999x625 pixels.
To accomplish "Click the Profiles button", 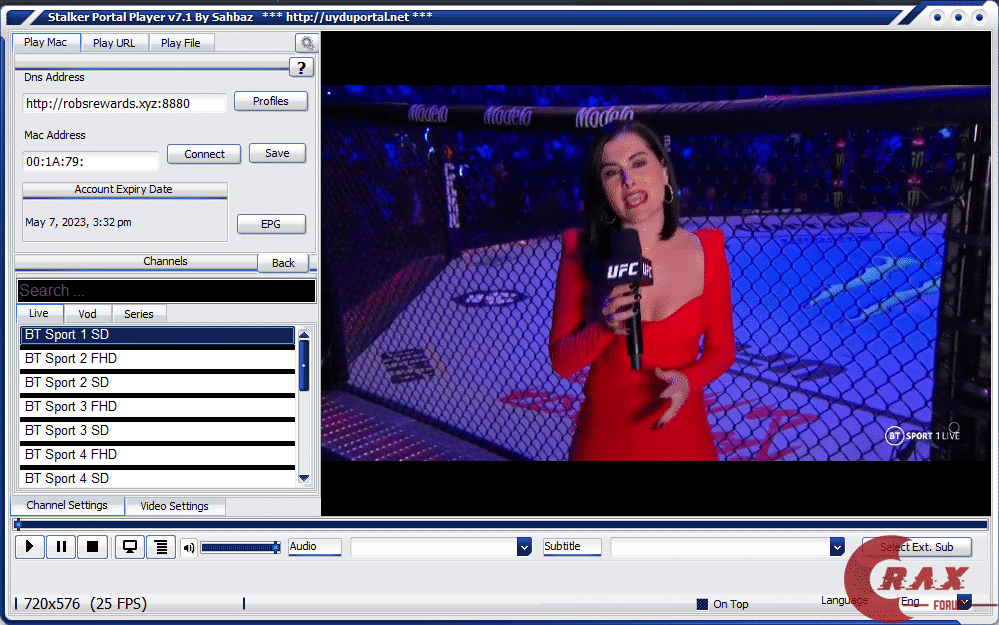I will (x=271, y=101).
